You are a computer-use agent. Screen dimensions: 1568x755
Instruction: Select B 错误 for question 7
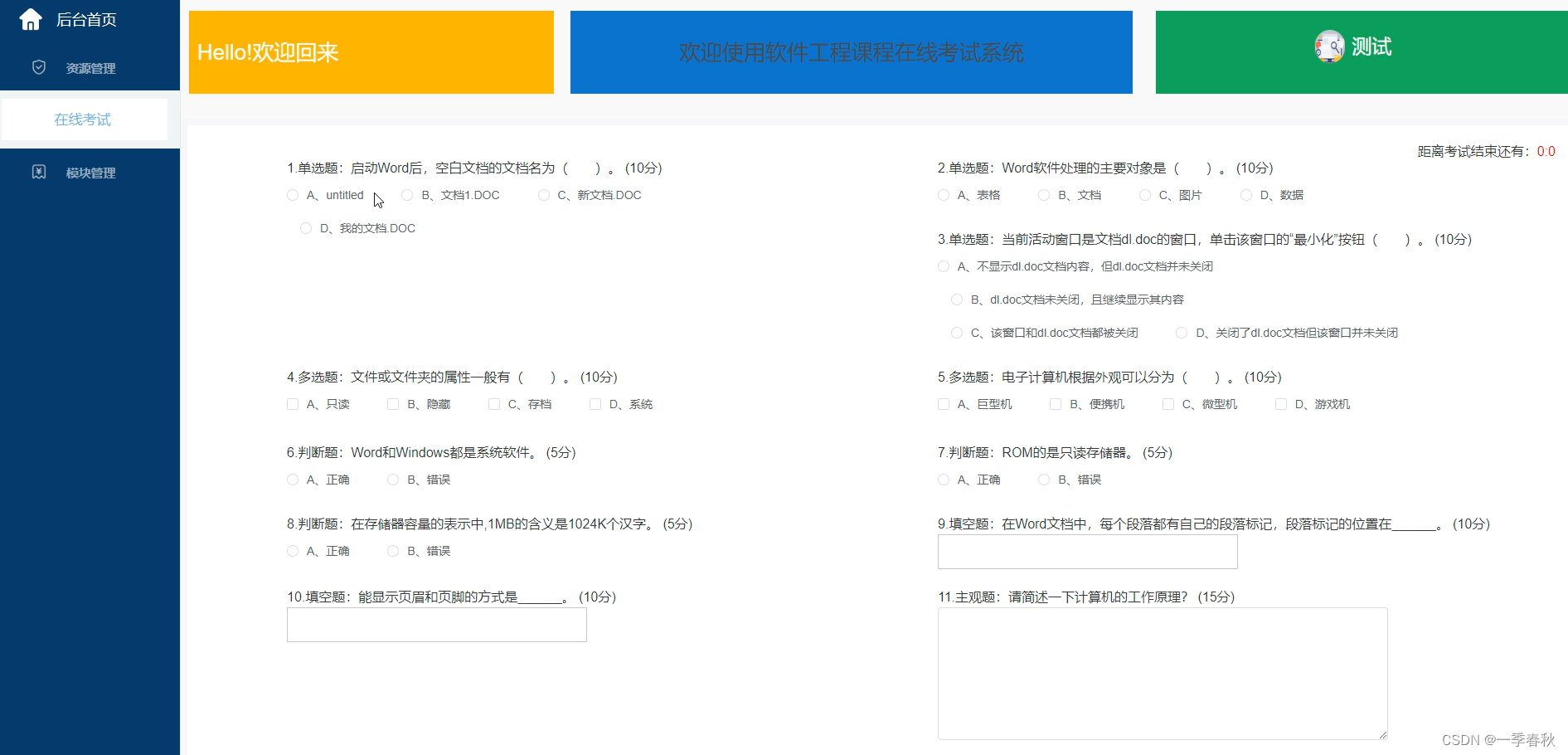tap(1044, 480)
